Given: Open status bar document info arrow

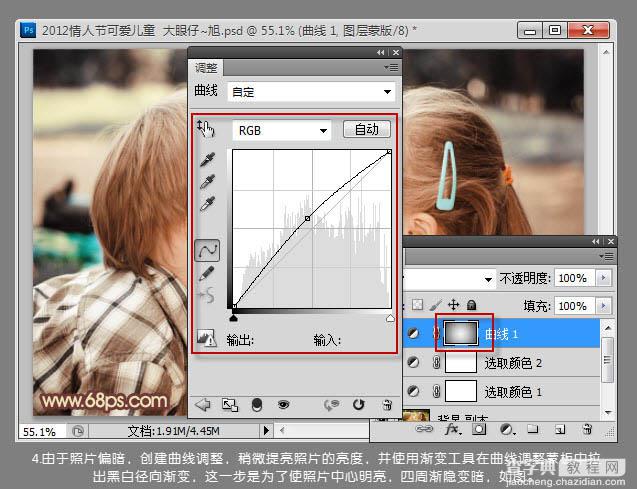Looking at the screenshot, I should pyautogui.click(x=266, y=431).
